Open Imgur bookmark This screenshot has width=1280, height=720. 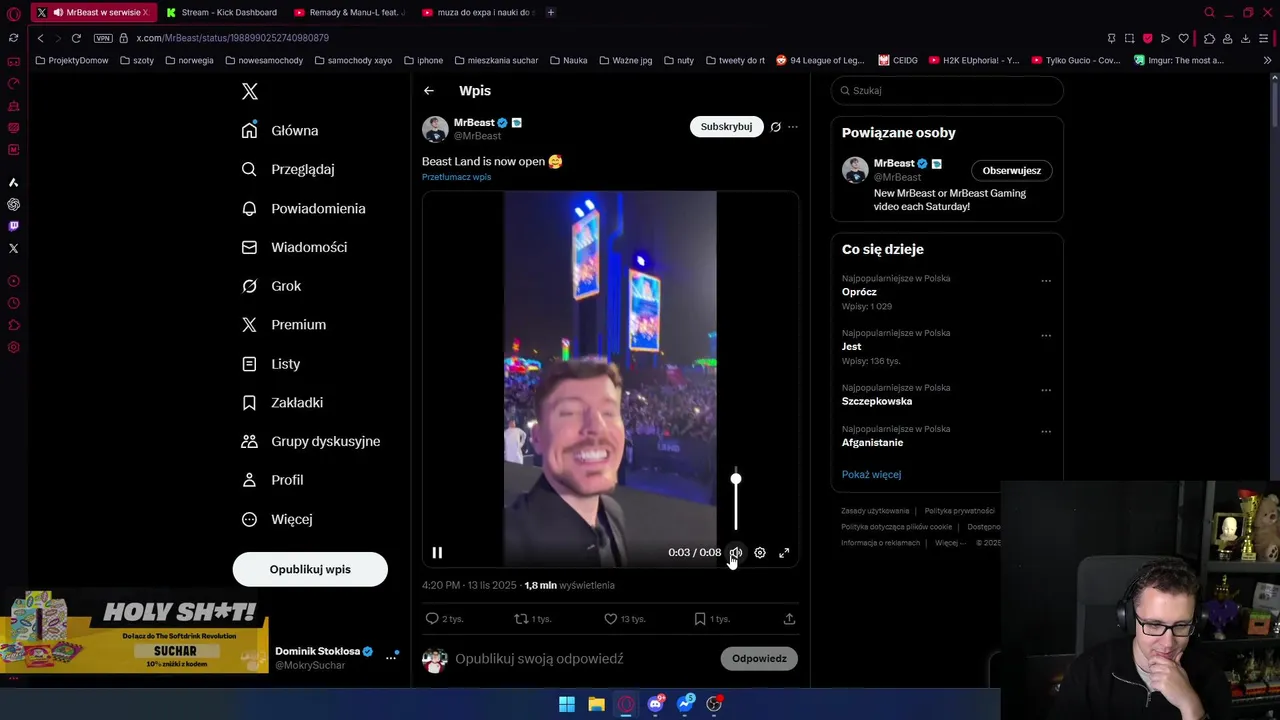pos(1179,60)
